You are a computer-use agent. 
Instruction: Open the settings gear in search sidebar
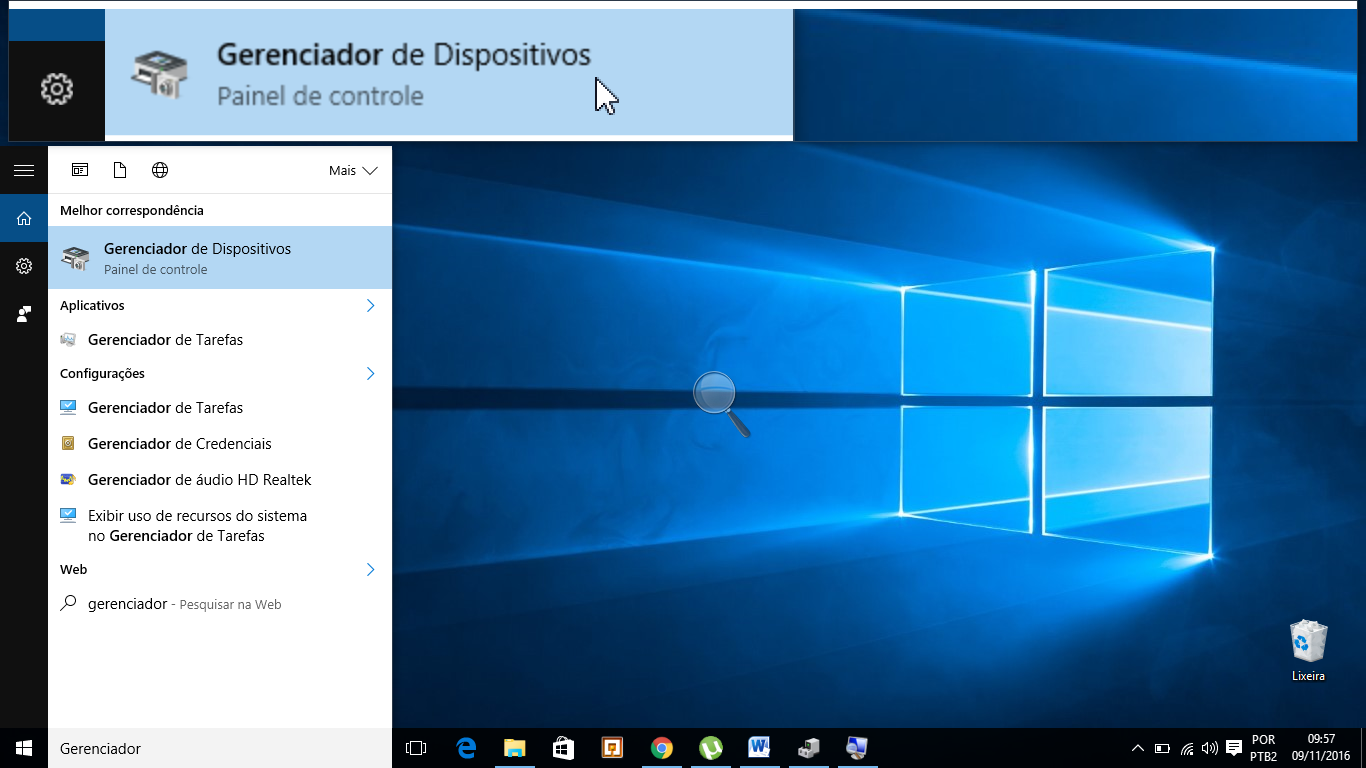(24, 266)
